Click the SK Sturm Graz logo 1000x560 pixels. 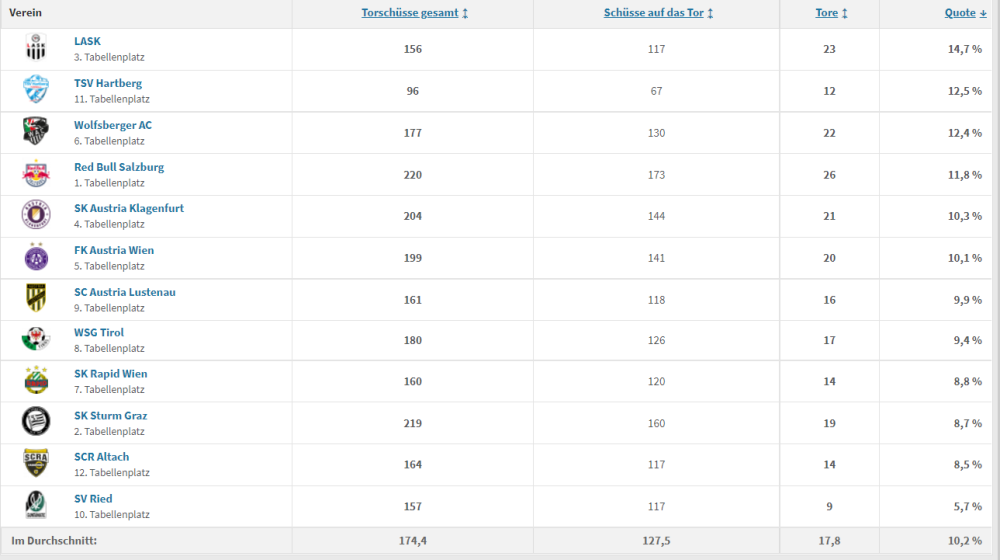coord(36,423)
